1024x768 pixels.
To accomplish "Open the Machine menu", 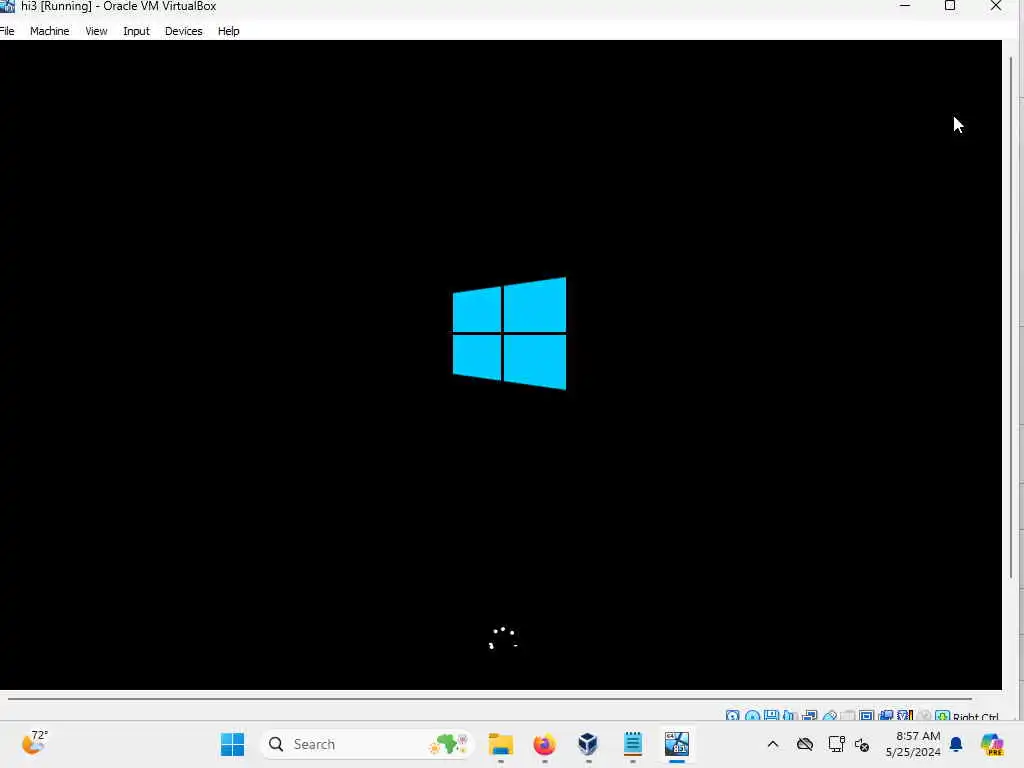I will [x=50, y=31].
